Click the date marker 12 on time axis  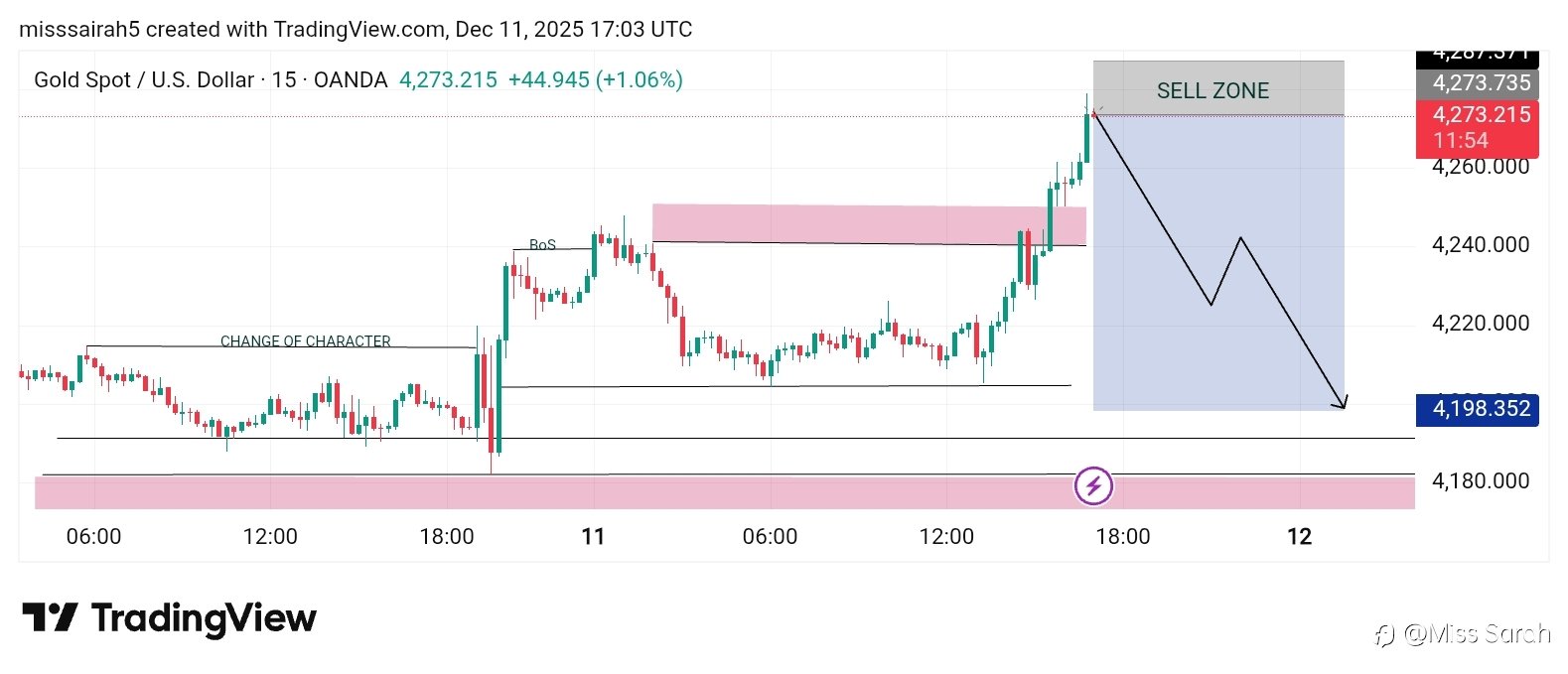(1299, 537)
